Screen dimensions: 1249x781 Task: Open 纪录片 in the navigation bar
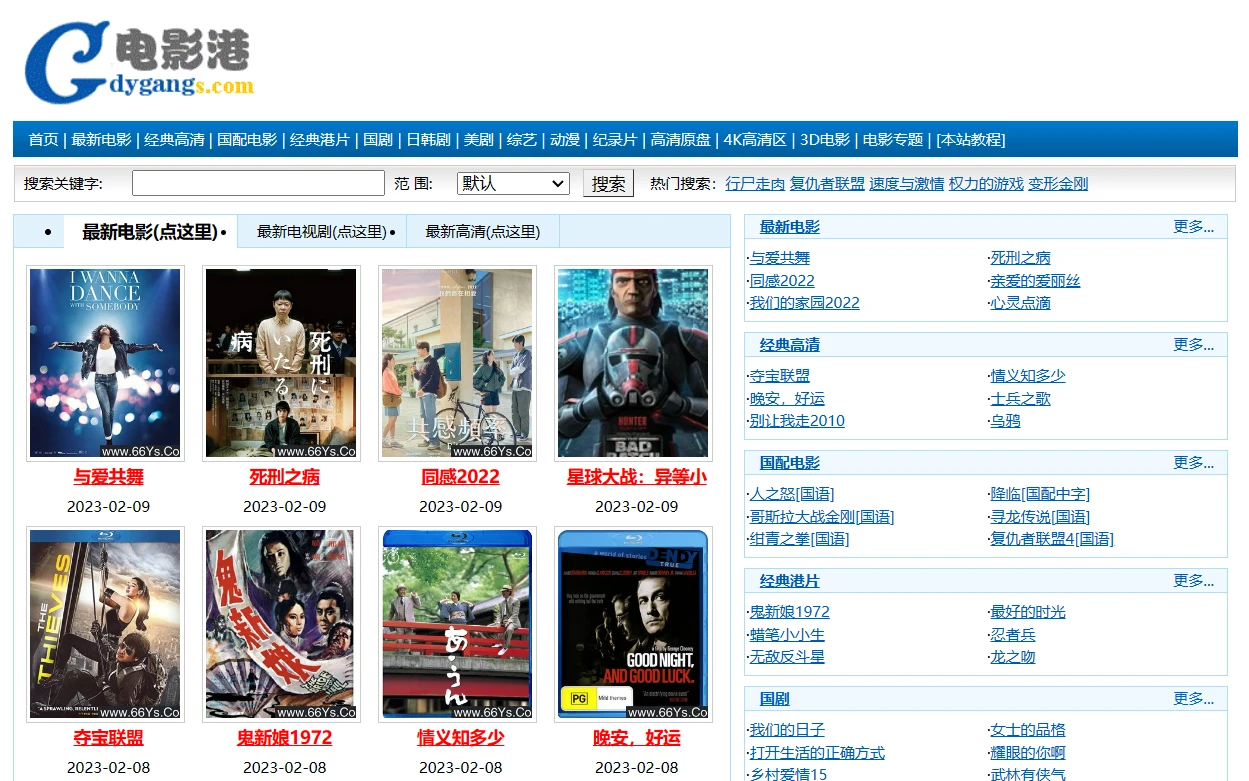click(x=613, y=140)
